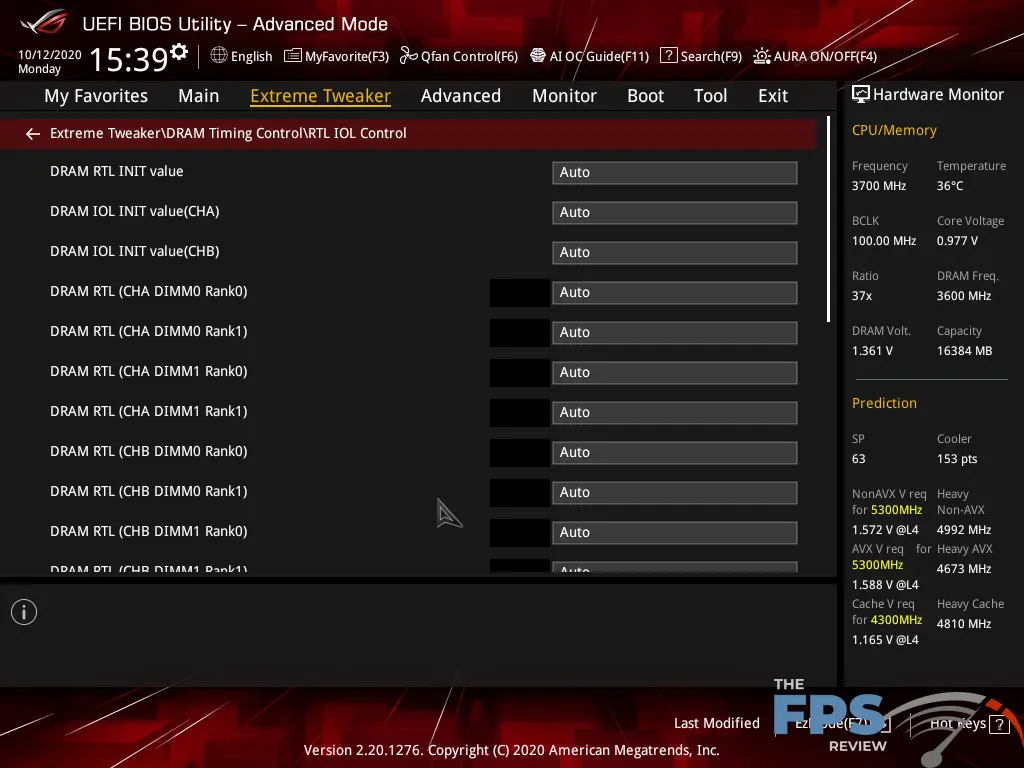This screenshot has height=768, width=1024.
Task: Click the Hardware Monitor display icon
Action: [861, 95]
